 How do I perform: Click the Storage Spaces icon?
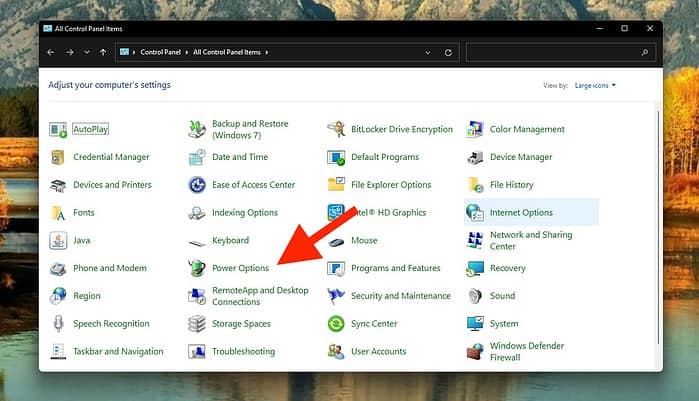click(197, 324)
